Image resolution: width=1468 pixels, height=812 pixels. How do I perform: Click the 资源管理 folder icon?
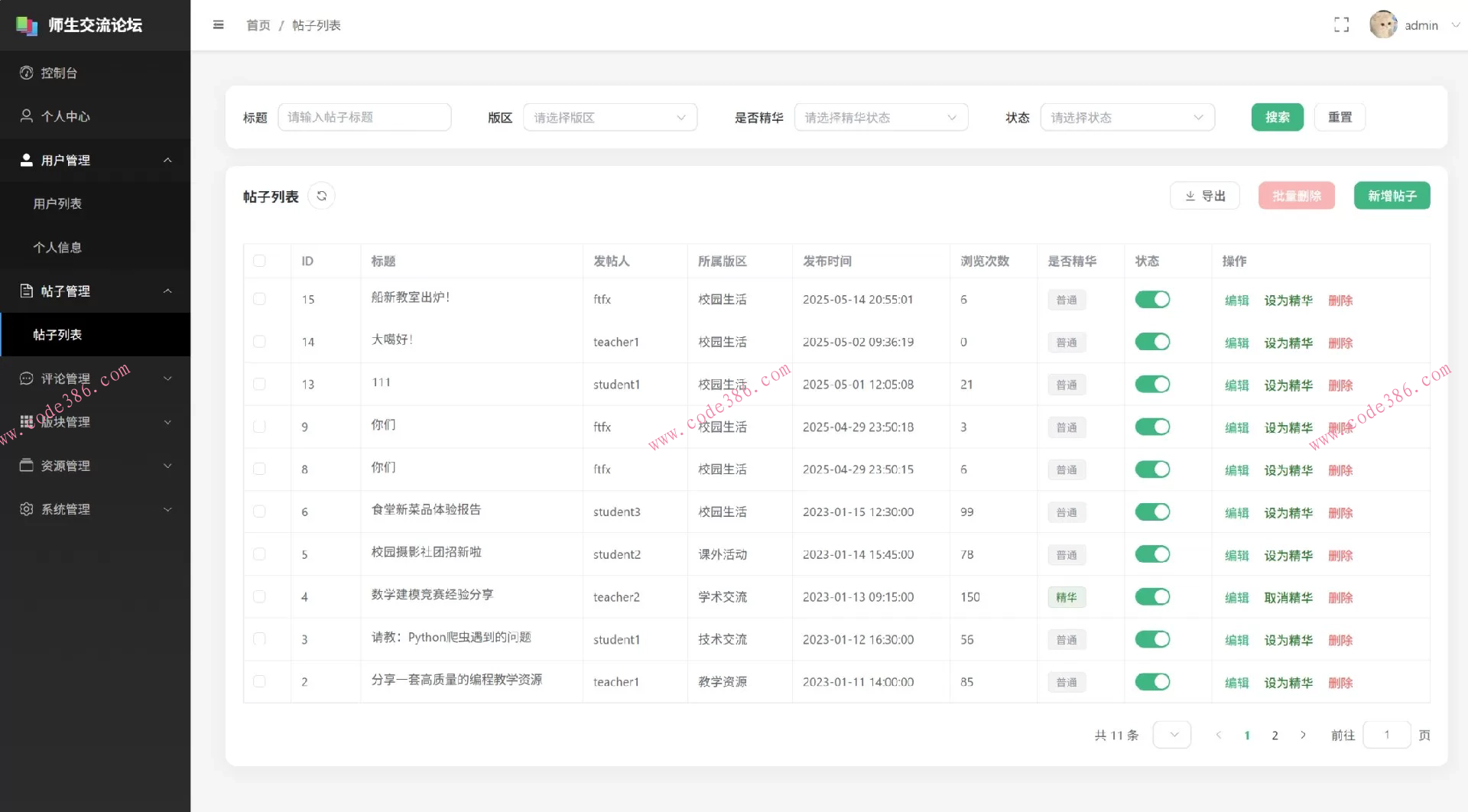coord(25,465)
